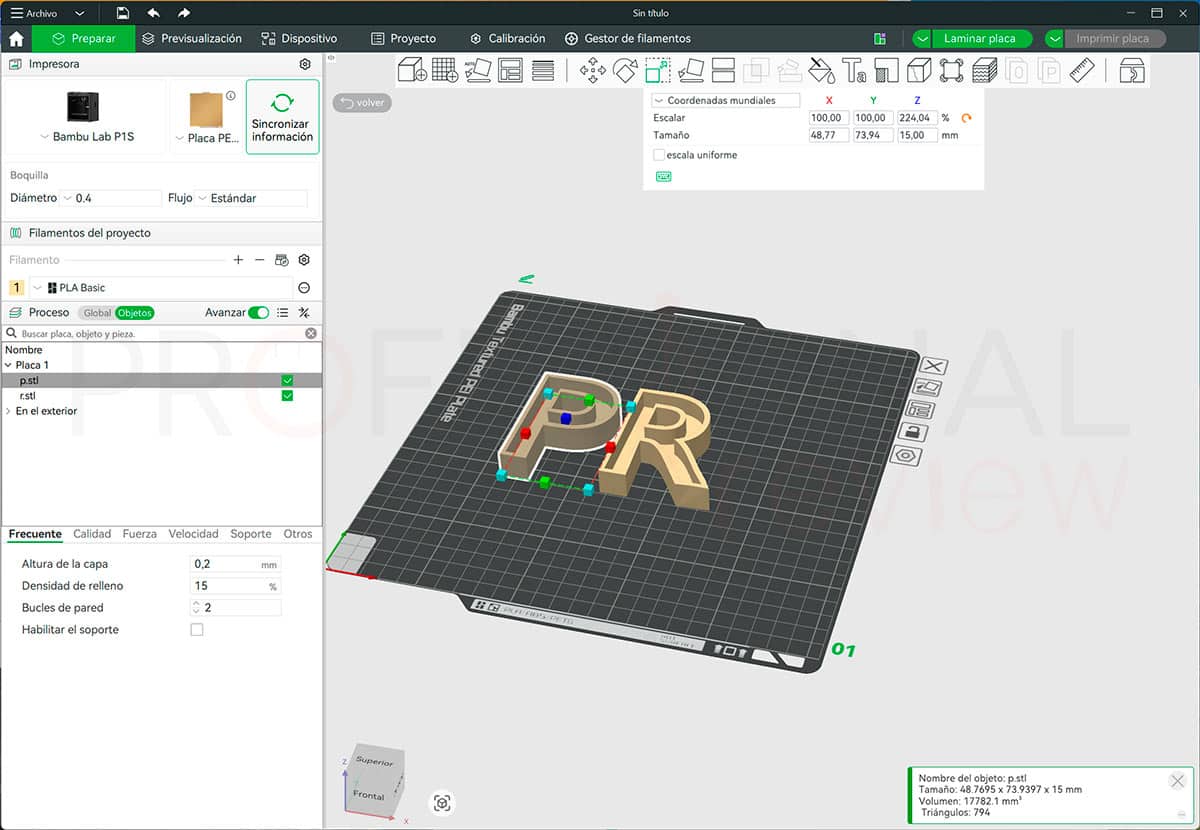1200x830 pixels.
Task: Select the Cut tool icon
Action: click(x=723, y=70)
